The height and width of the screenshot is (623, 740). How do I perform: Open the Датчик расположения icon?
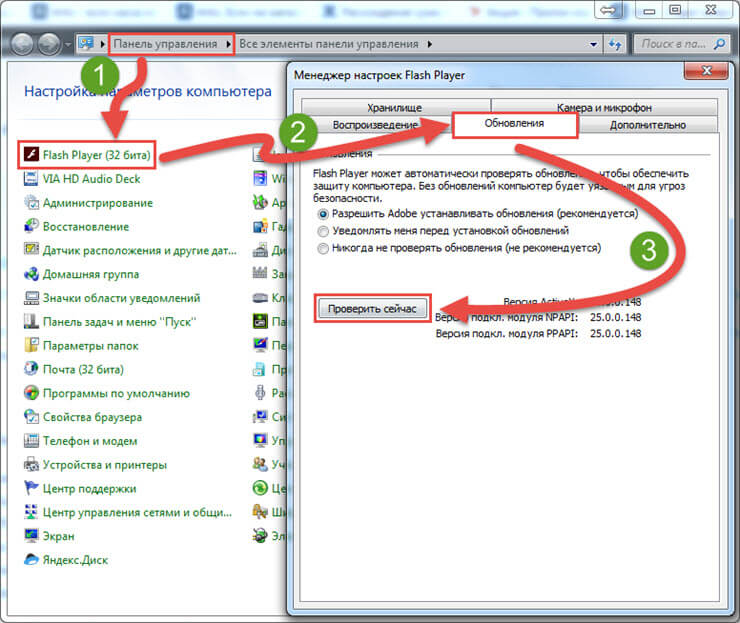click(32, 250)
